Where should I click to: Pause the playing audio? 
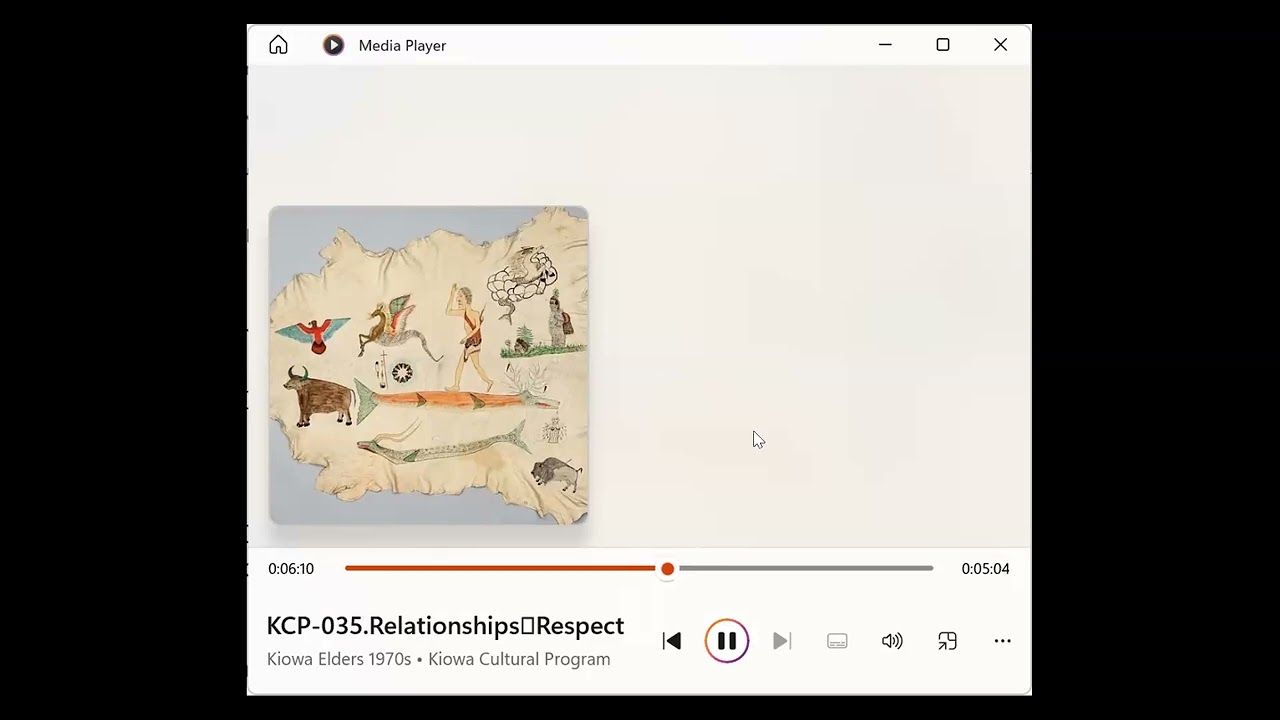click(x=727, y=641)
